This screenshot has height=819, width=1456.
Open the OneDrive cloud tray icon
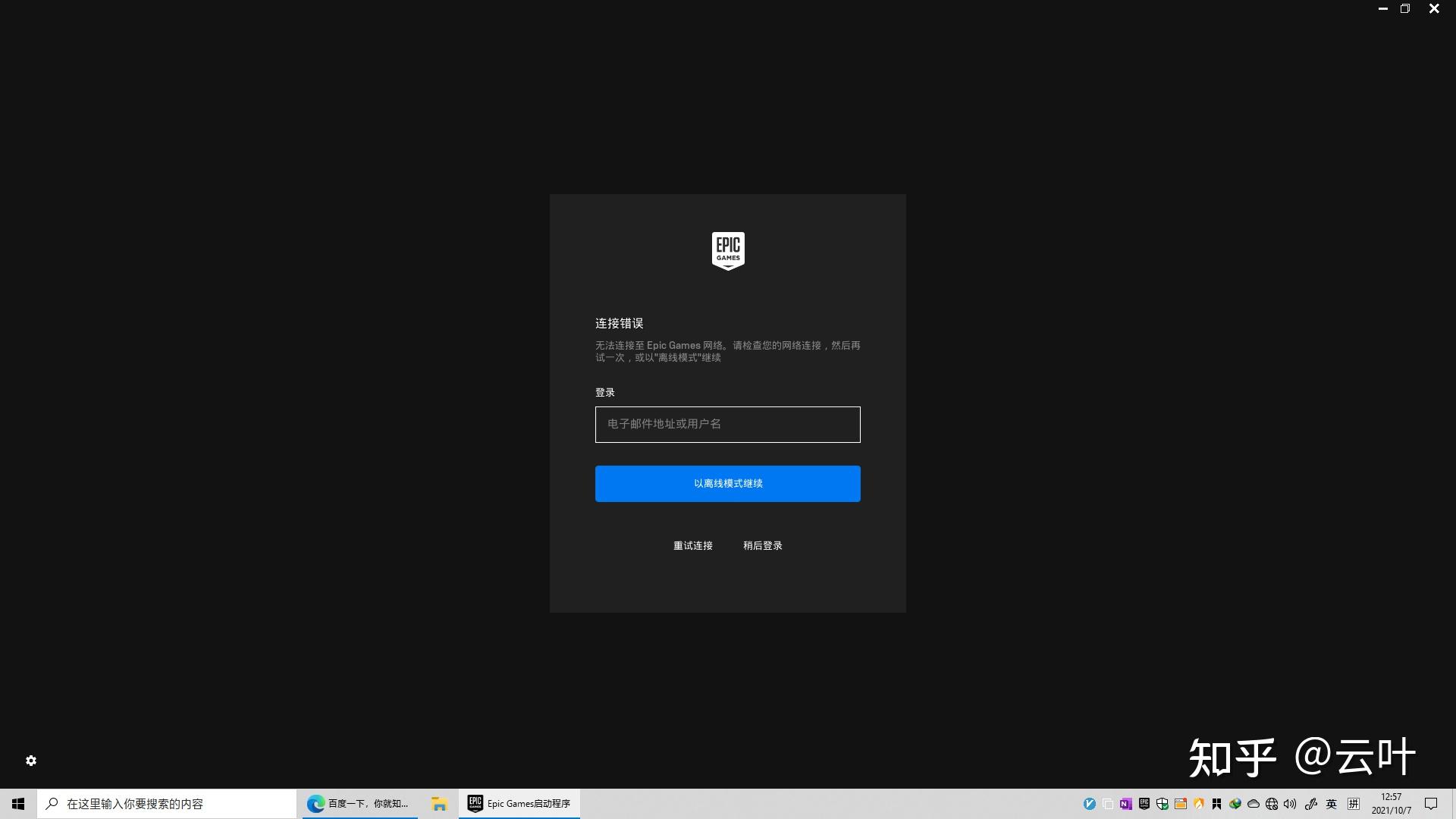[1254, 804]
